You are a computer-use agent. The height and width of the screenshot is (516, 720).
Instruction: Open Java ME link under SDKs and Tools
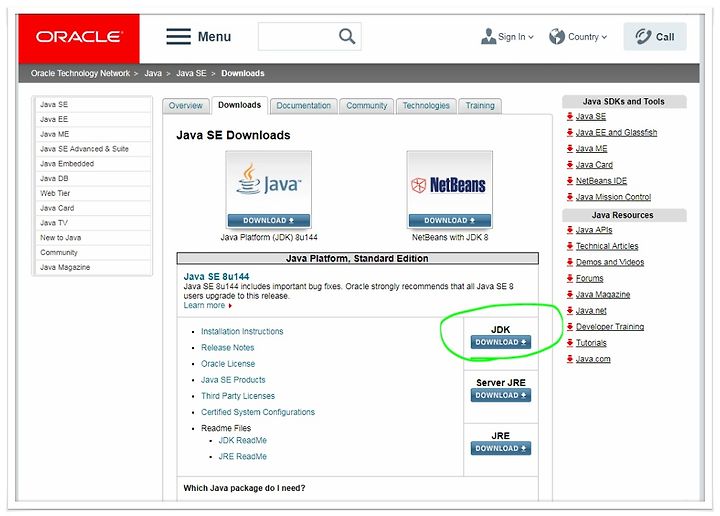click(591, 148)
